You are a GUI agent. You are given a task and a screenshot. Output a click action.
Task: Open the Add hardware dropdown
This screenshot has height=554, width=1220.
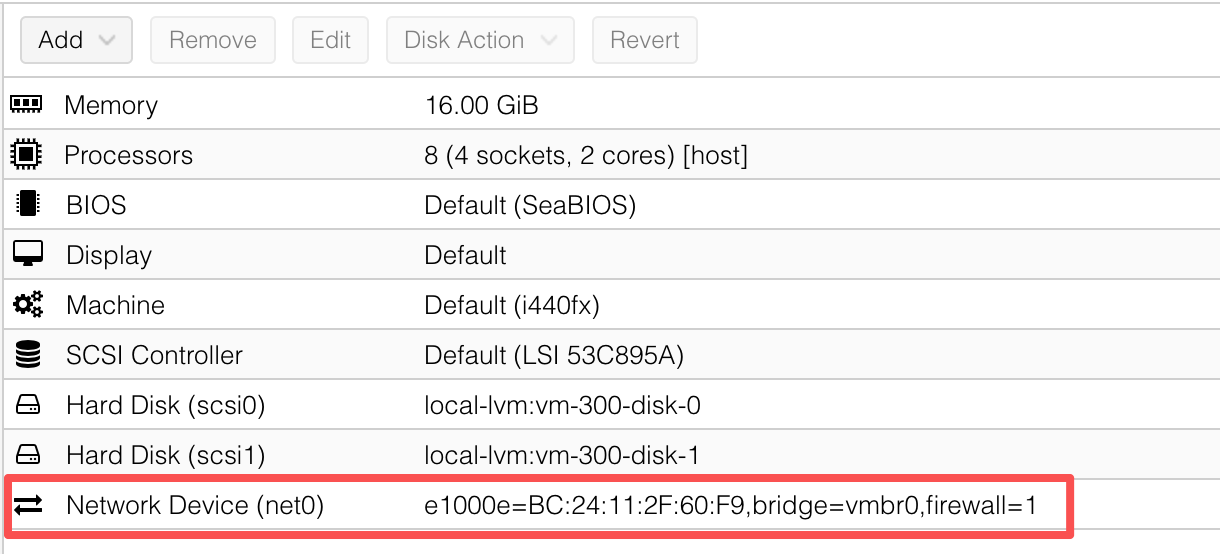pyautogui.click(x=77, y=40)
